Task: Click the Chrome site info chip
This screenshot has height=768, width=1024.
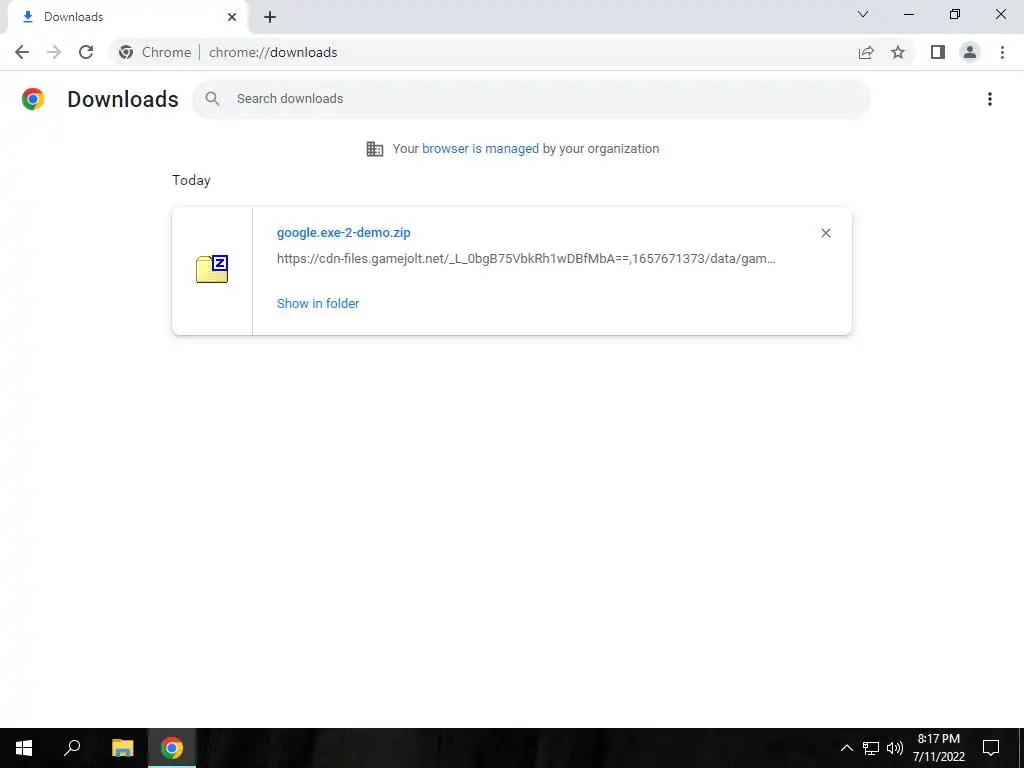Action: (155, 52)
